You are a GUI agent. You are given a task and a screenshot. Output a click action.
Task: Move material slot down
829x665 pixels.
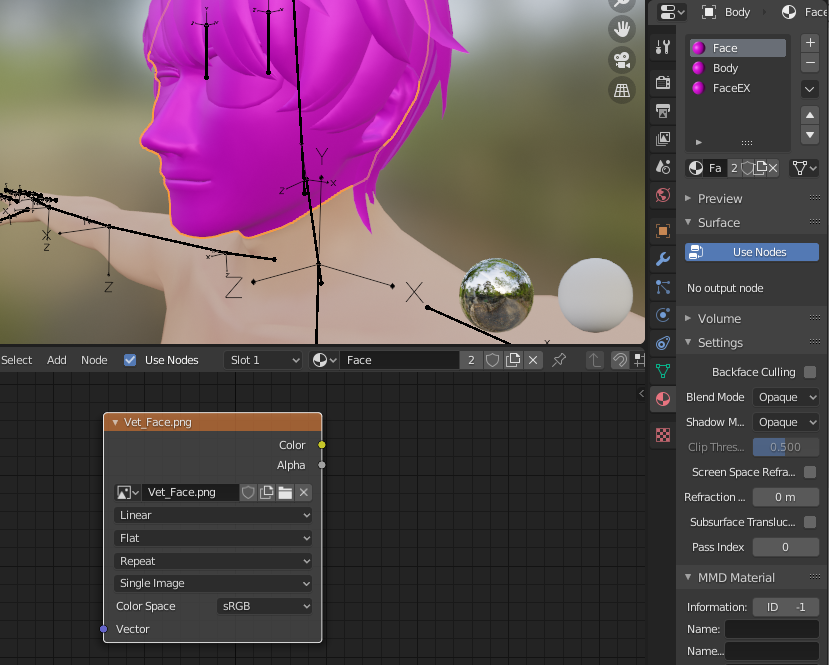tap(809, 134)
